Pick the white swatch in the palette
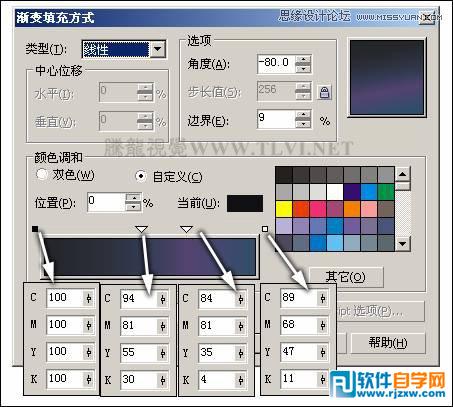Screen dimensions: 453x407 (x=335, y=192)
